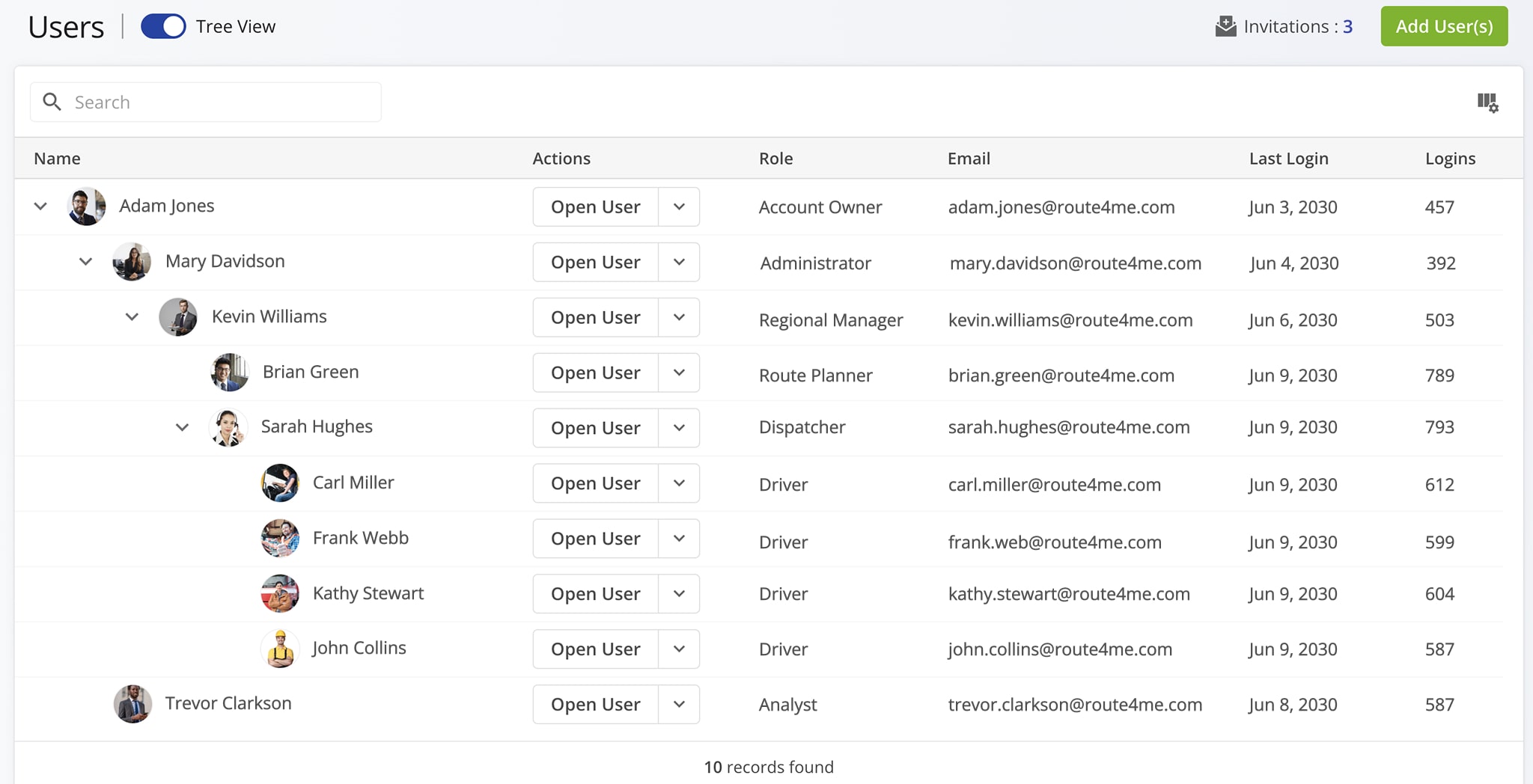Expand actions dropdown for John Collins
The image size is (1533, 784).
pos(679,649)
